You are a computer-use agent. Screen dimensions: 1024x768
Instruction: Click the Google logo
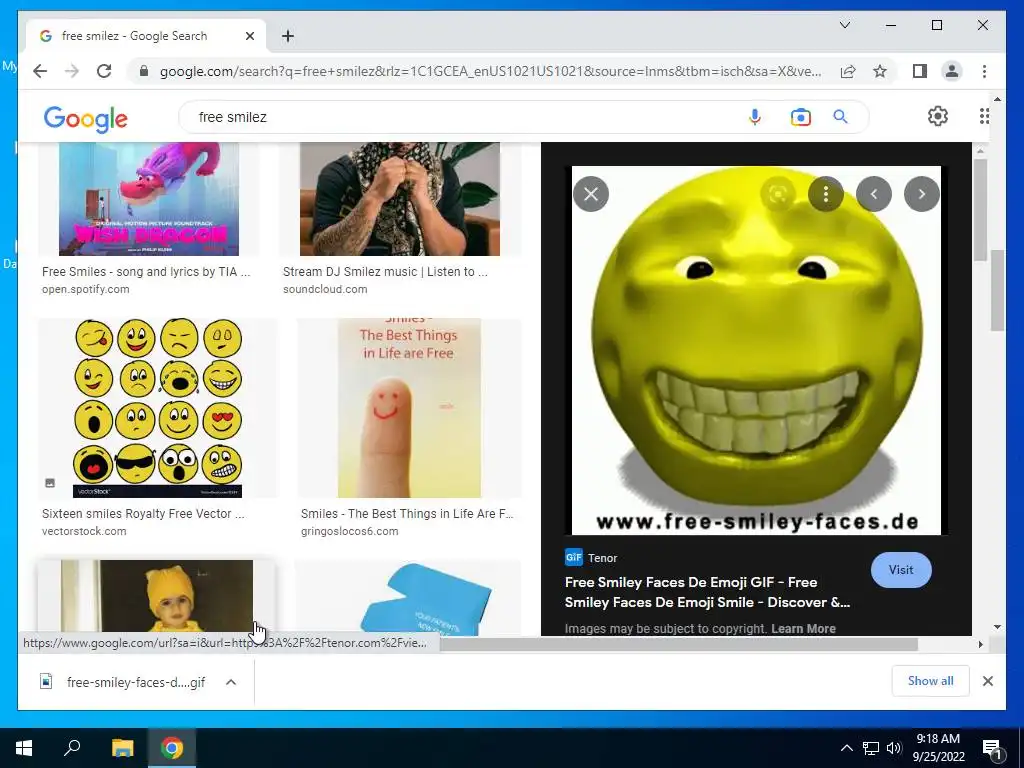tap(86, 118)
